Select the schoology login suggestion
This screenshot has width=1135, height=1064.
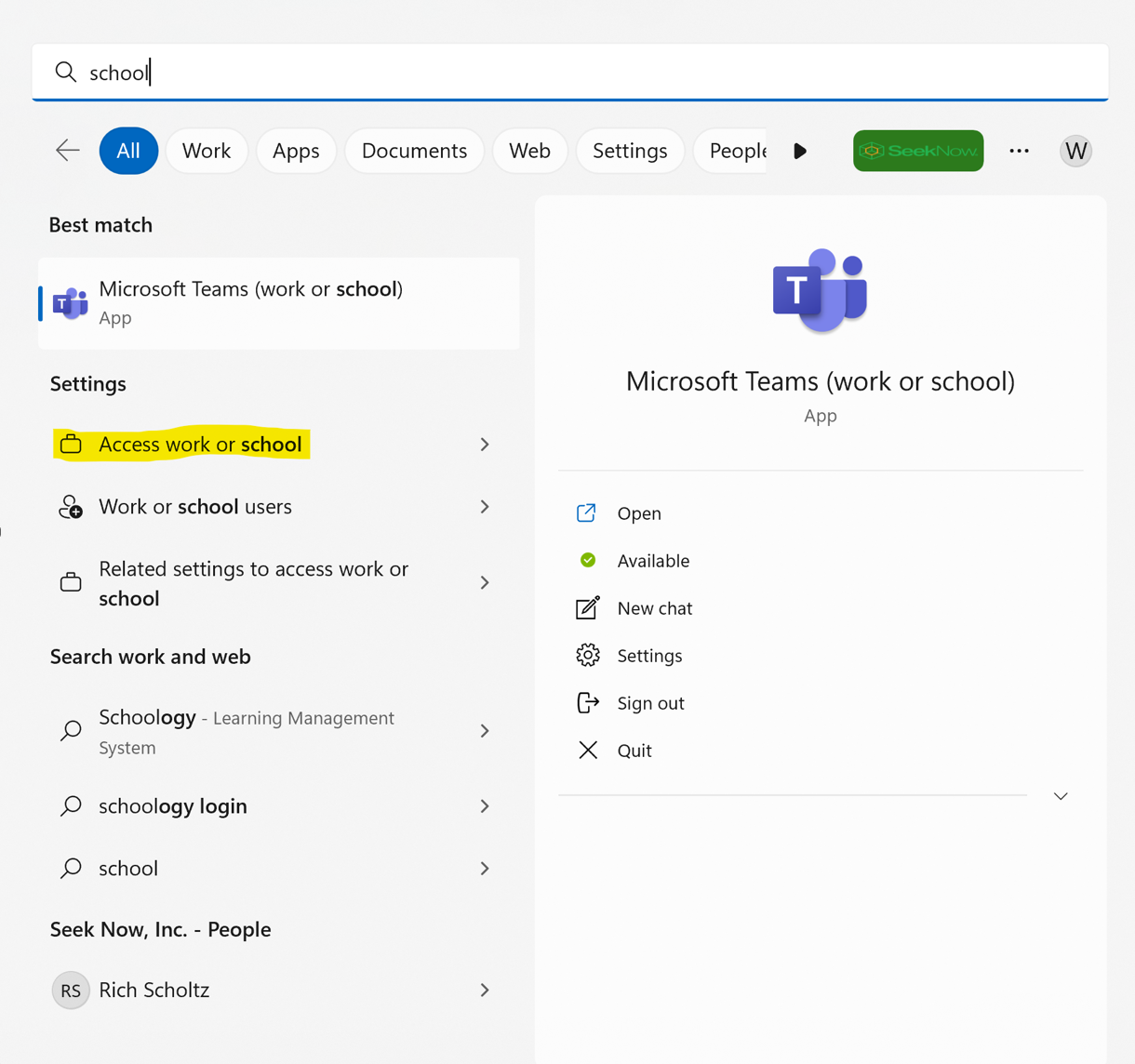pos(279,806)
